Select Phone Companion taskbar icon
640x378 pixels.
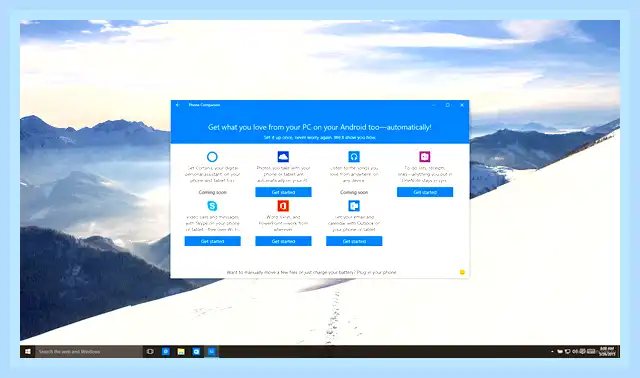click(212, 351)
